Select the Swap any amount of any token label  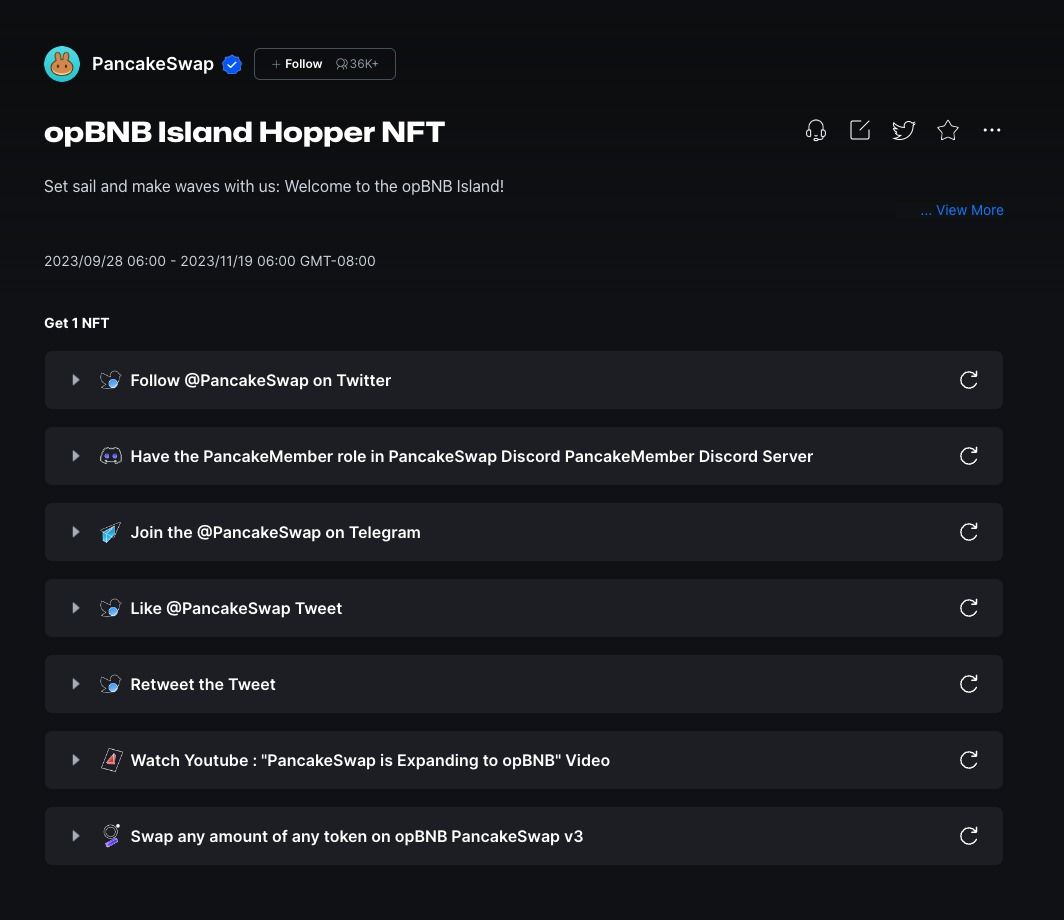click(357, 836)
